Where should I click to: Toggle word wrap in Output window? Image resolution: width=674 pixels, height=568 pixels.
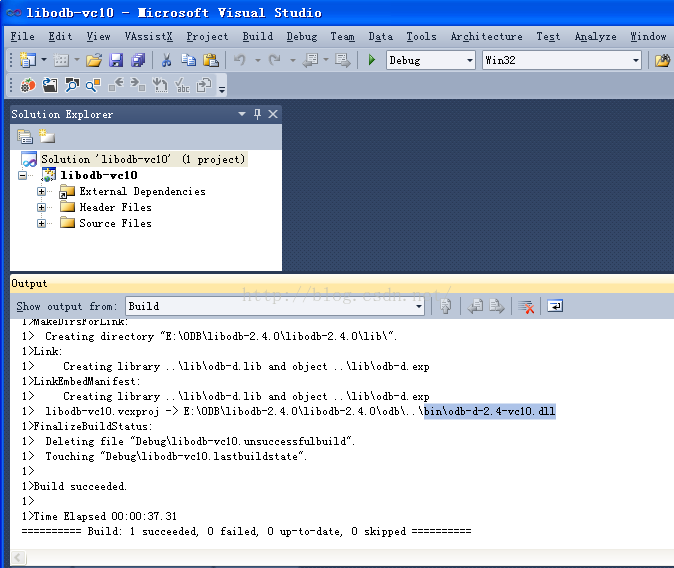[555, 306]
